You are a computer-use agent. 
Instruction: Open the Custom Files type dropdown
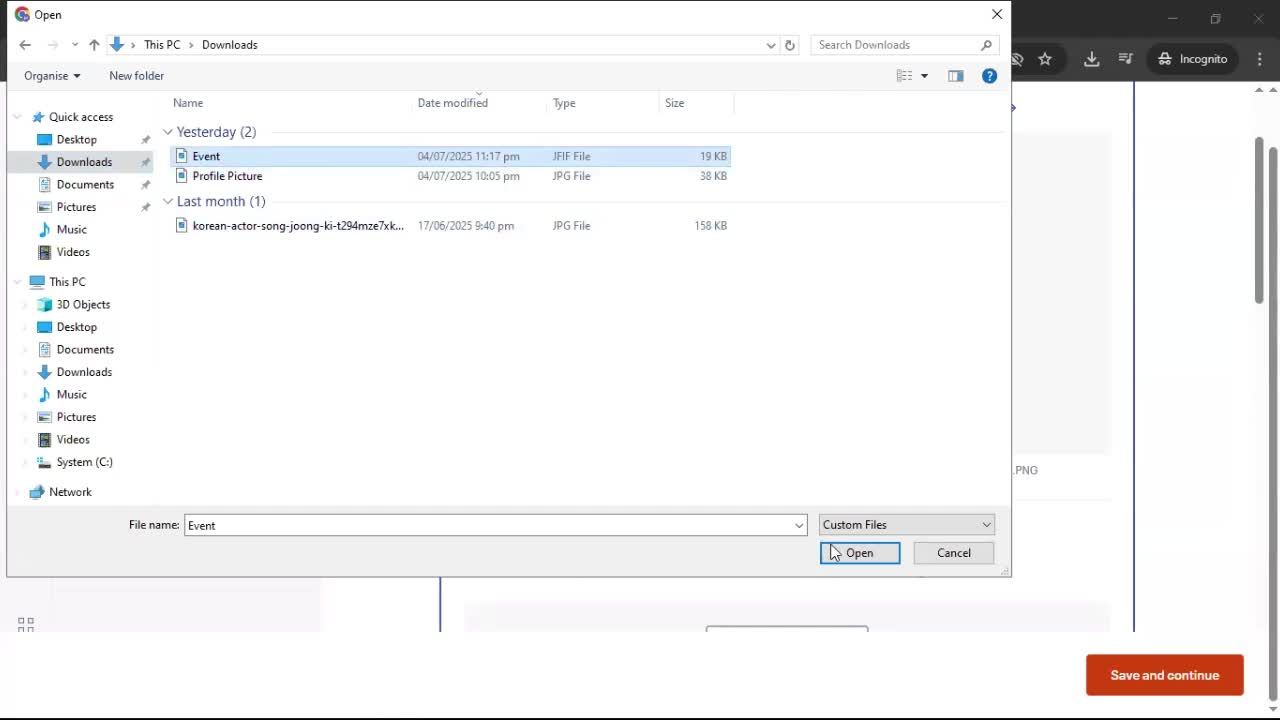(x=906, y=525)
